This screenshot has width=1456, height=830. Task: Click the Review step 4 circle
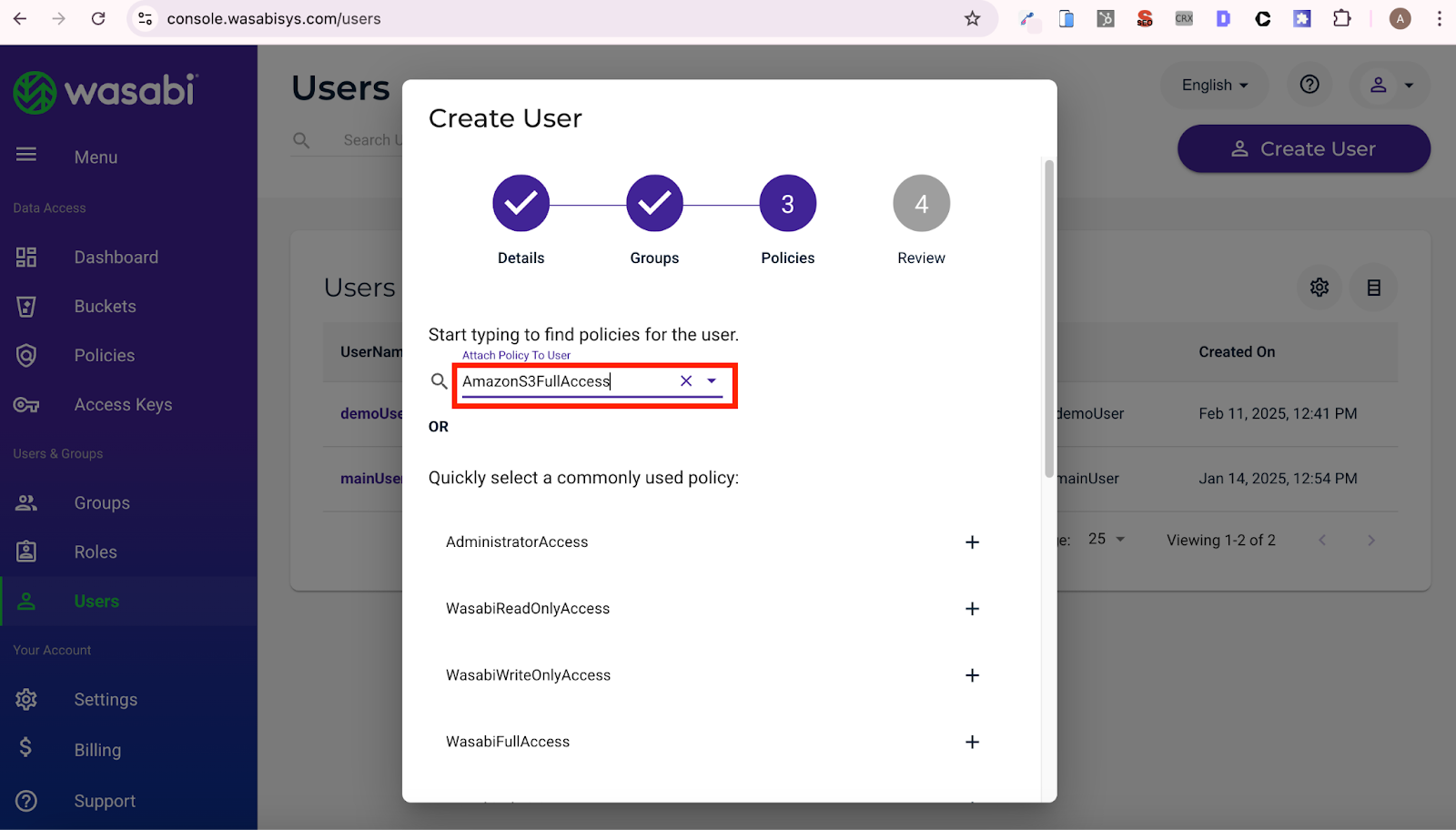coord(922,203)
